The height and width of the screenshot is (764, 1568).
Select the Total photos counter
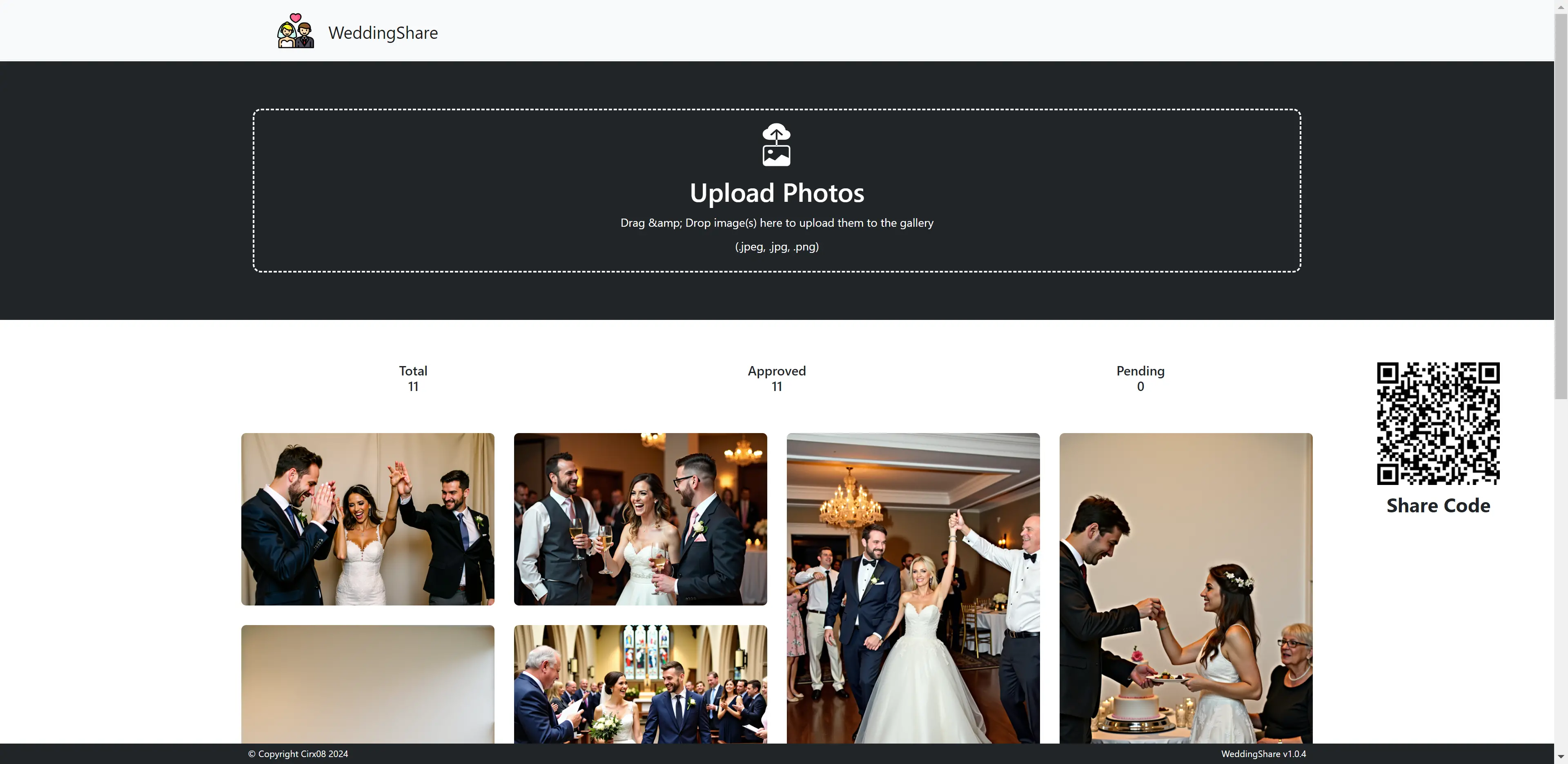pos(413,378)
